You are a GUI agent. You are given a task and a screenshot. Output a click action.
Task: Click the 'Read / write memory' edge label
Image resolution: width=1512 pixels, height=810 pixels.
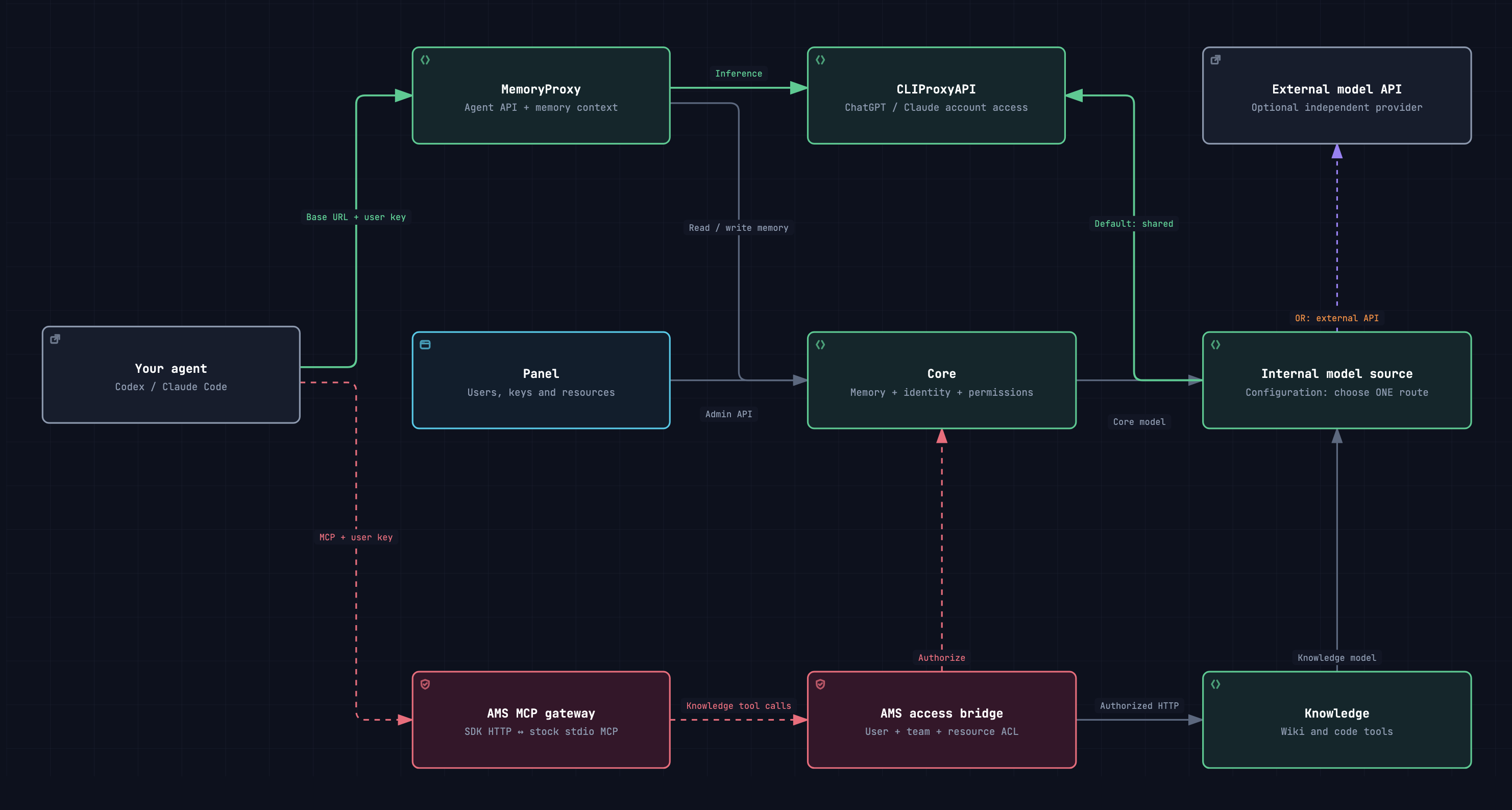(739, 228)
